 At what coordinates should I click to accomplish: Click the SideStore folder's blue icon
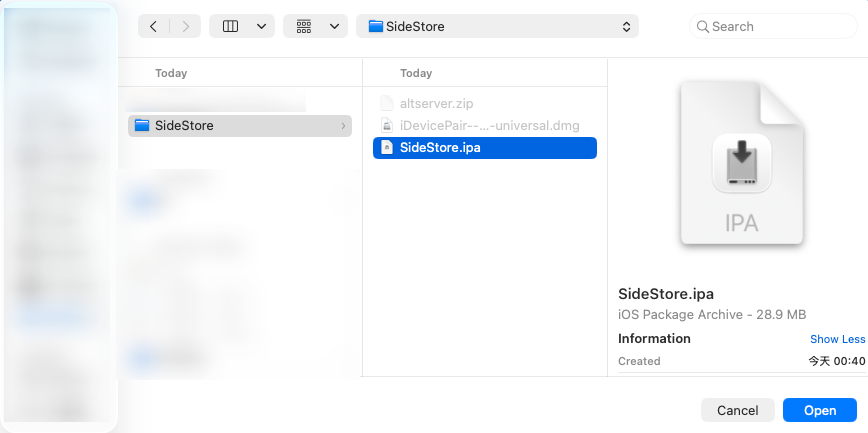point(142,126)
